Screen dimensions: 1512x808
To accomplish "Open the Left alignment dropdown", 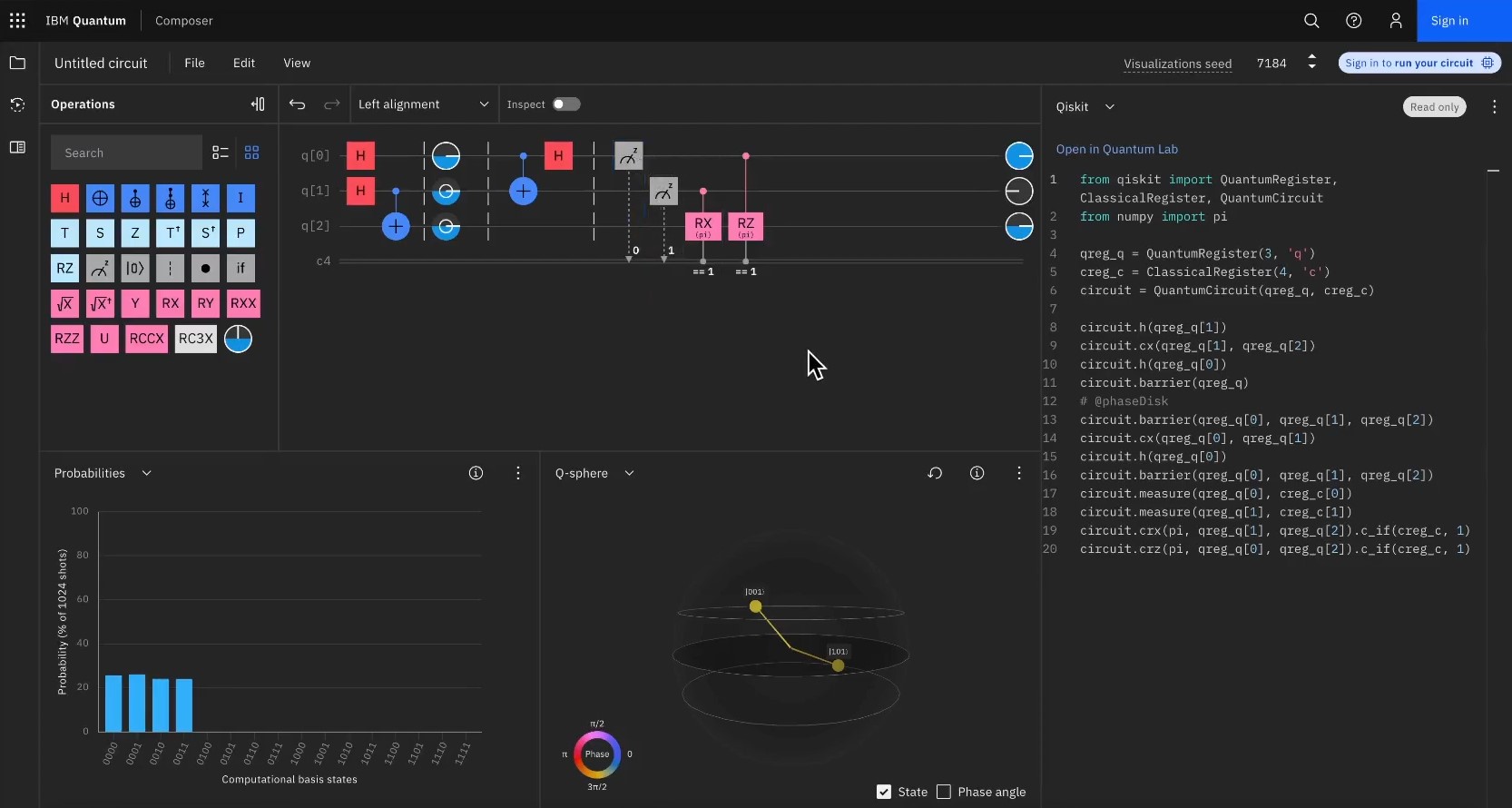I will click(x=423, y=104).
